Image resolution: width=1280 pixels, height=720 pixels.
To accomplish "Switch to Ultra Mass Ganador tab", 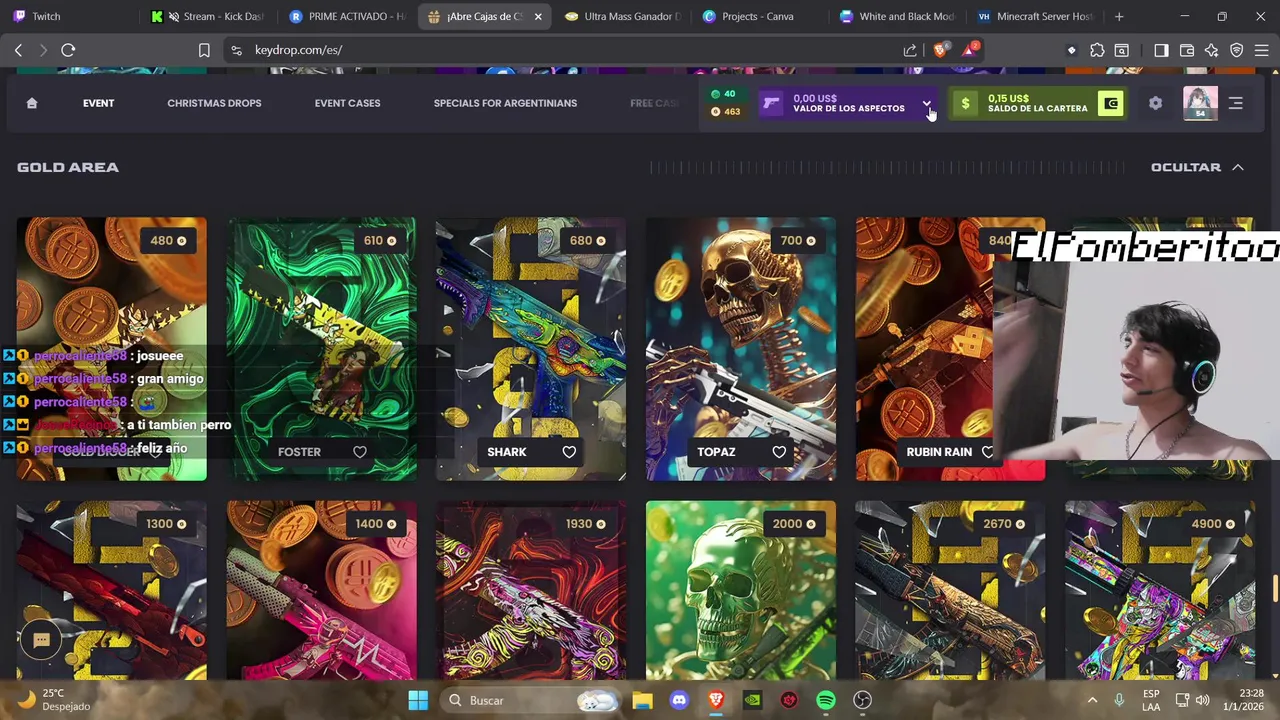I will pos(621,16).
